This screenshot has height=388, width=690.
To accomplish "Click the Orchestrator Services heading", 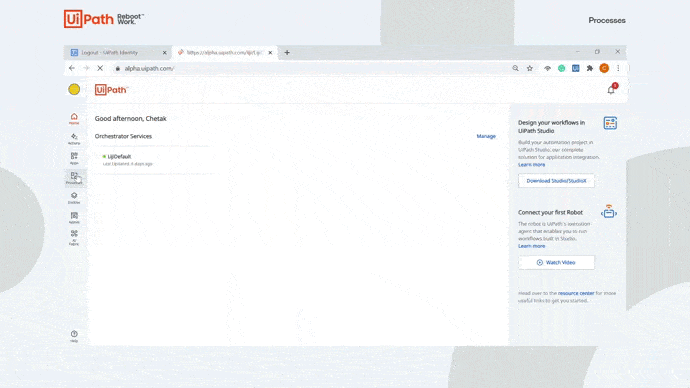I will (x=123, y=136).
